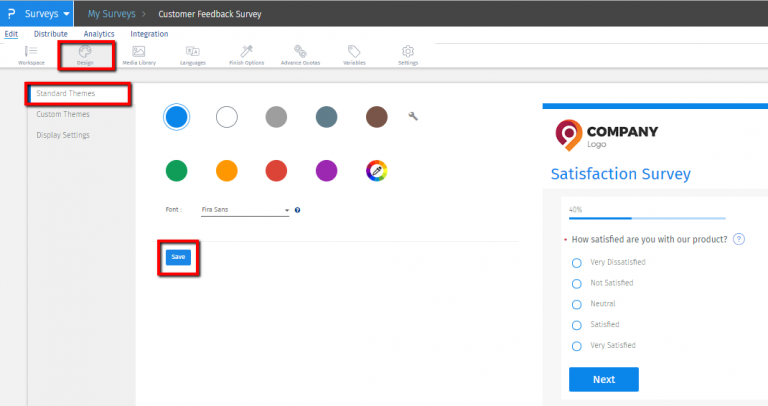
Task: Open the Variables tag icon
Action: click(x=354, y=52)
